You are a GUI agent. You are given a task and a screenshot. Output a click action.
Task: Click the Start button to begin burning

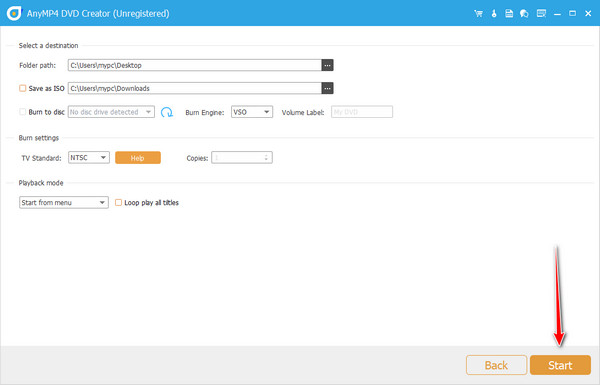click(560, 365)
